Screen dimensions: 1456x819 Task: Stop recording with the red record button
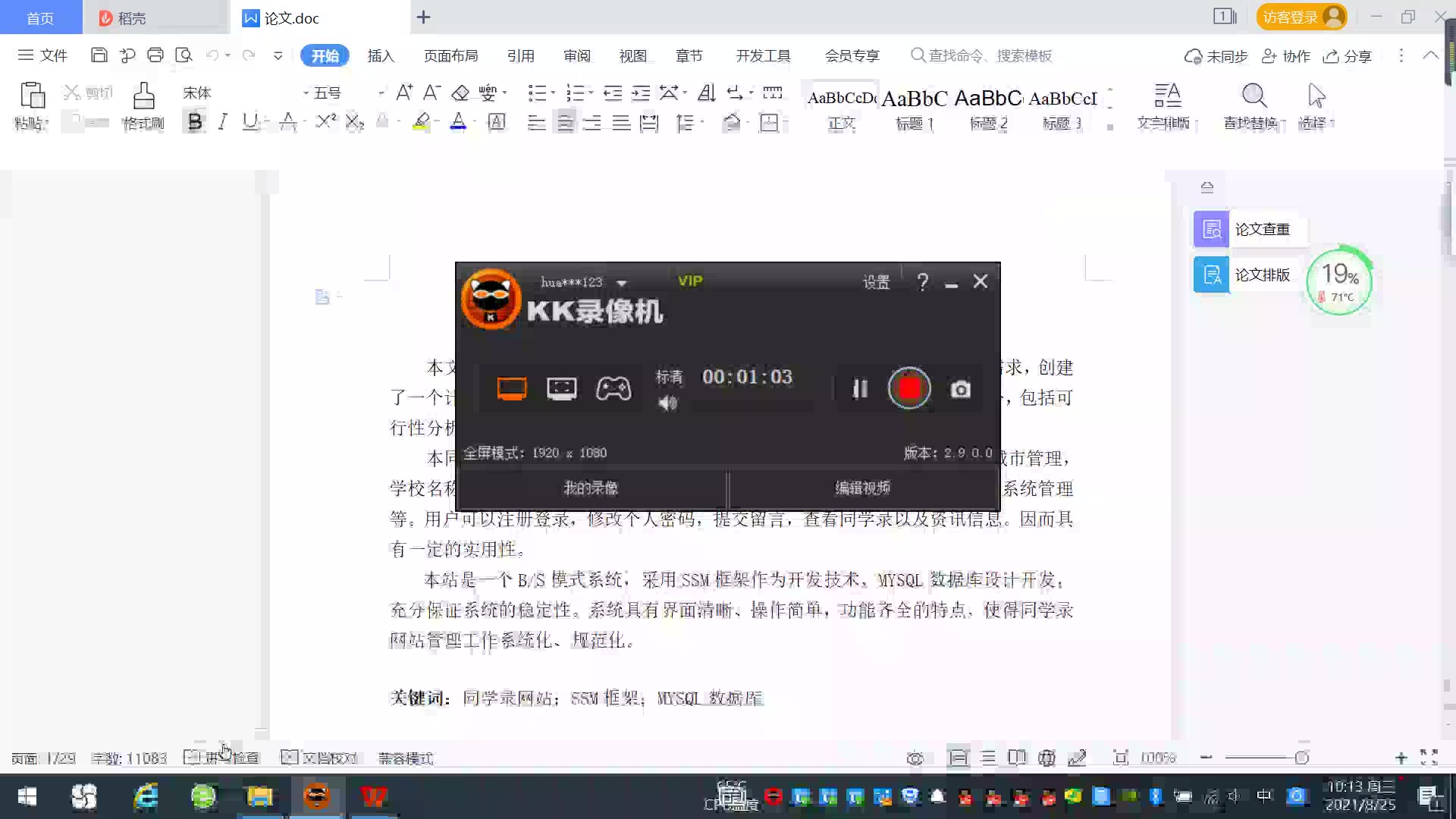pyautogui.click(x=908, y=389)
